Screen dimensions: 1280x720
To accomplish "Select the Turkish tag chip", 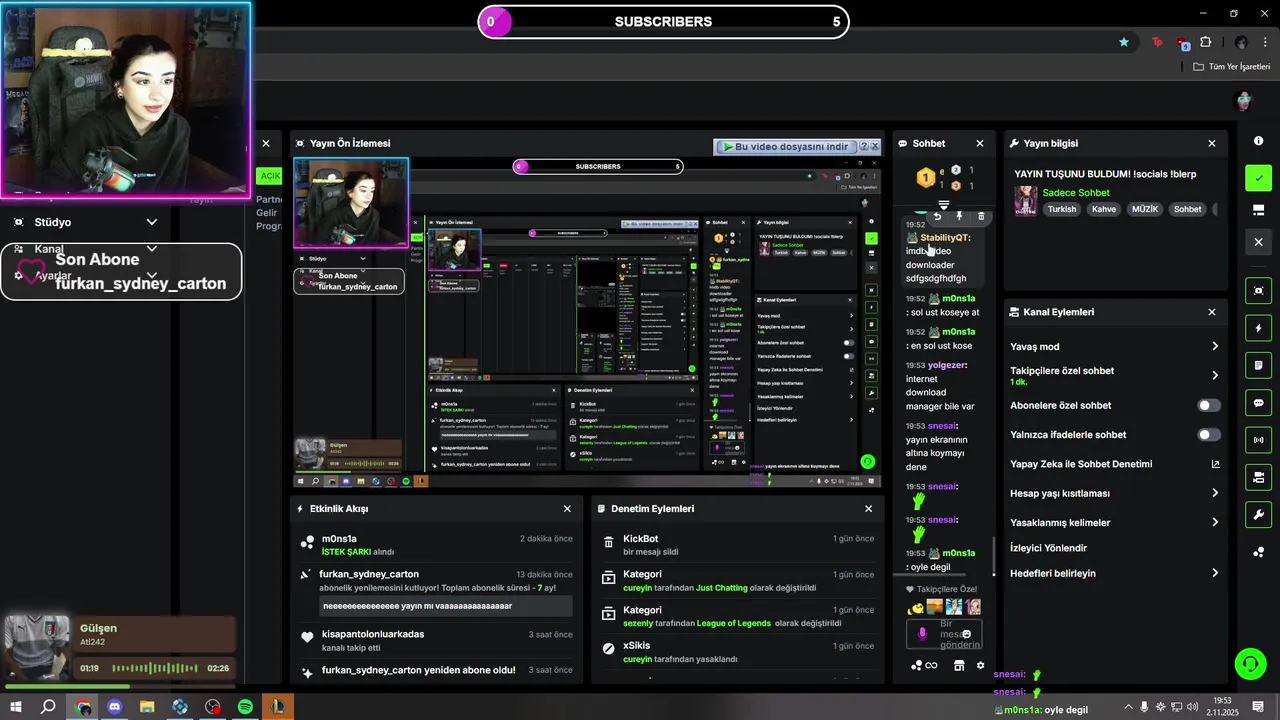I will tap(1062, 209).
